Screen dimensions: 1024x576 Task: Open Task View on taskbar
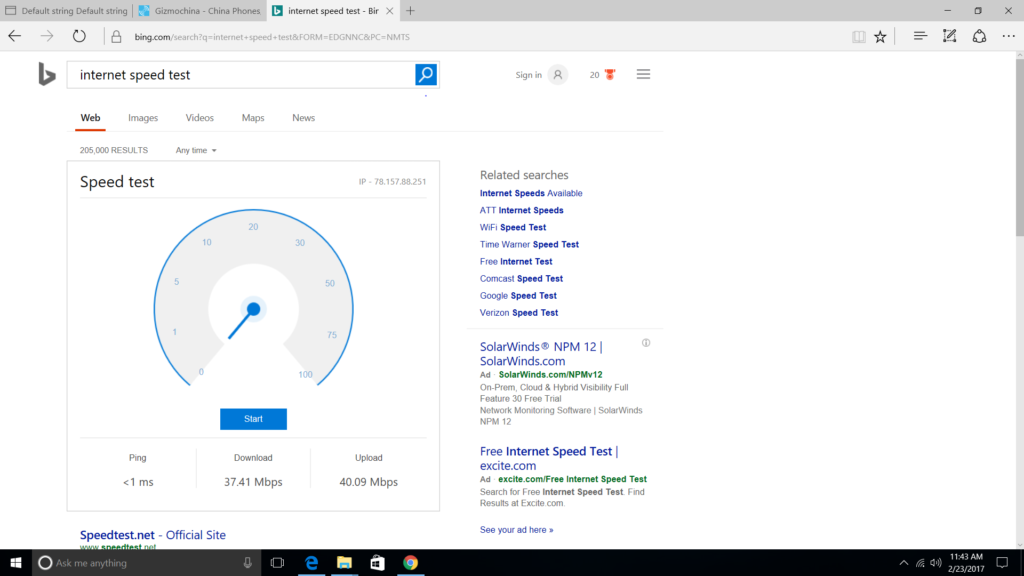tap(277, 563)
